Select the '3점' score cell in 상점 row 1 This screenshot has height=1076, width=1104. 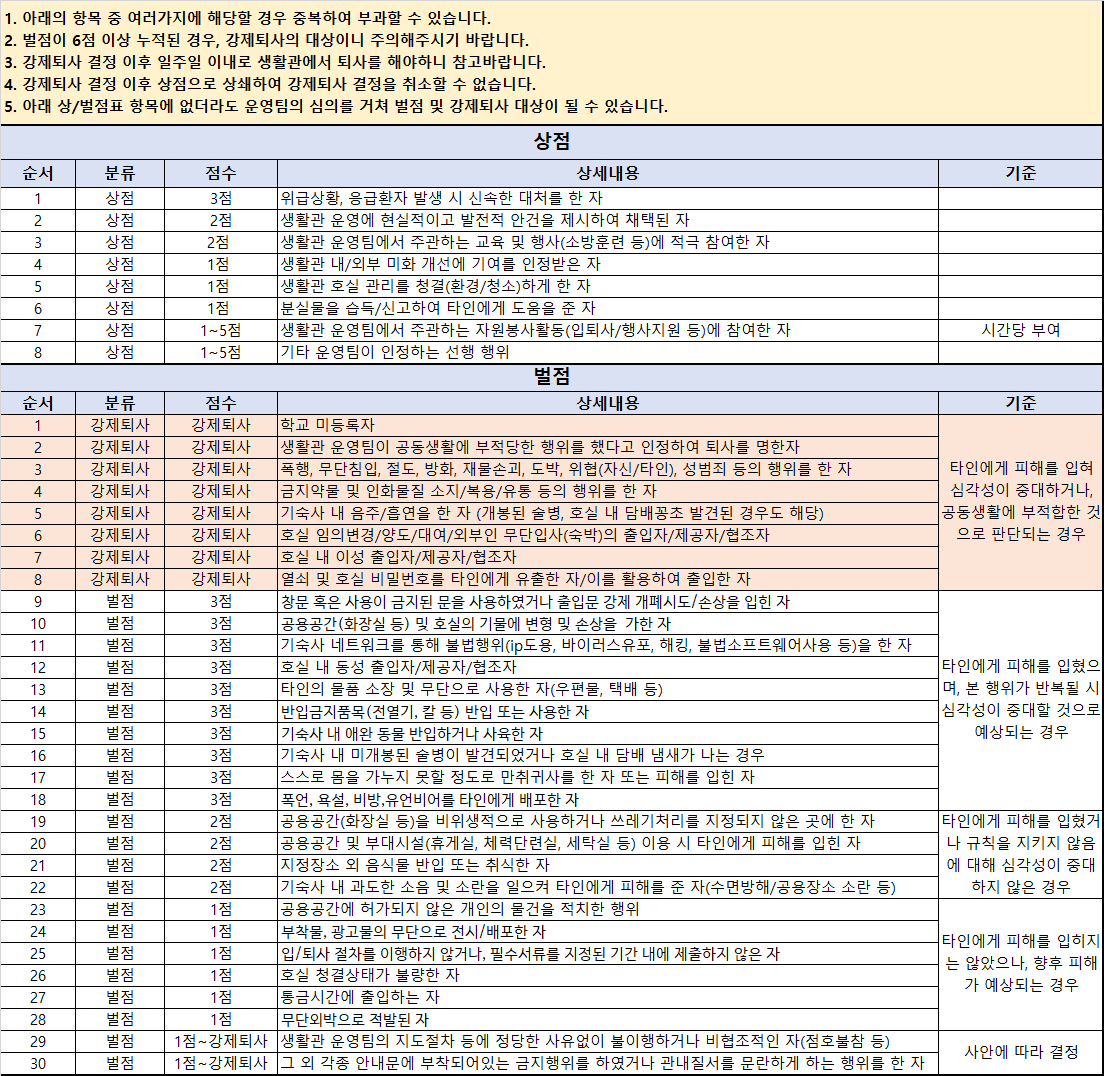pos(220,198)
